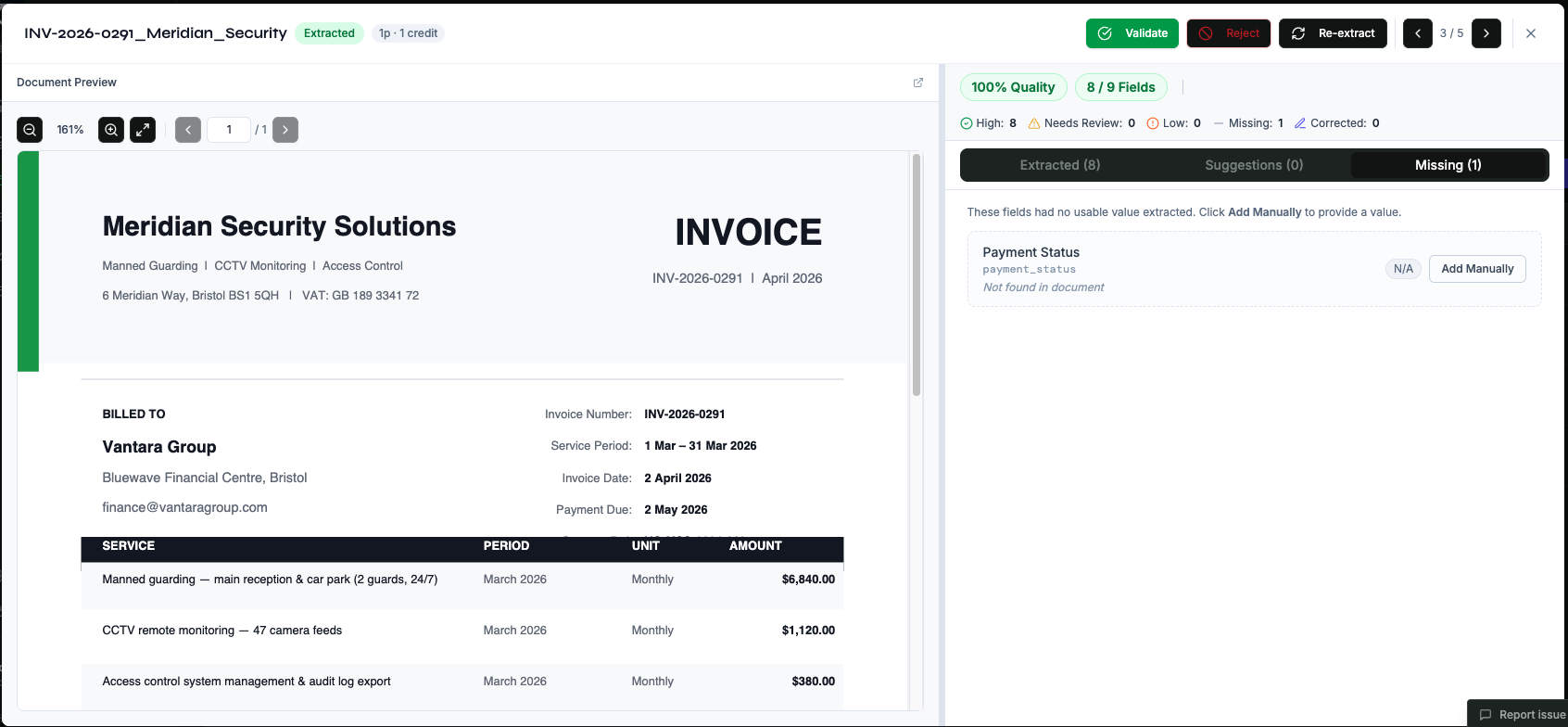Click the Corrected: 0 count
This screenshot has width=1568, height=727.
(1337, 123)
